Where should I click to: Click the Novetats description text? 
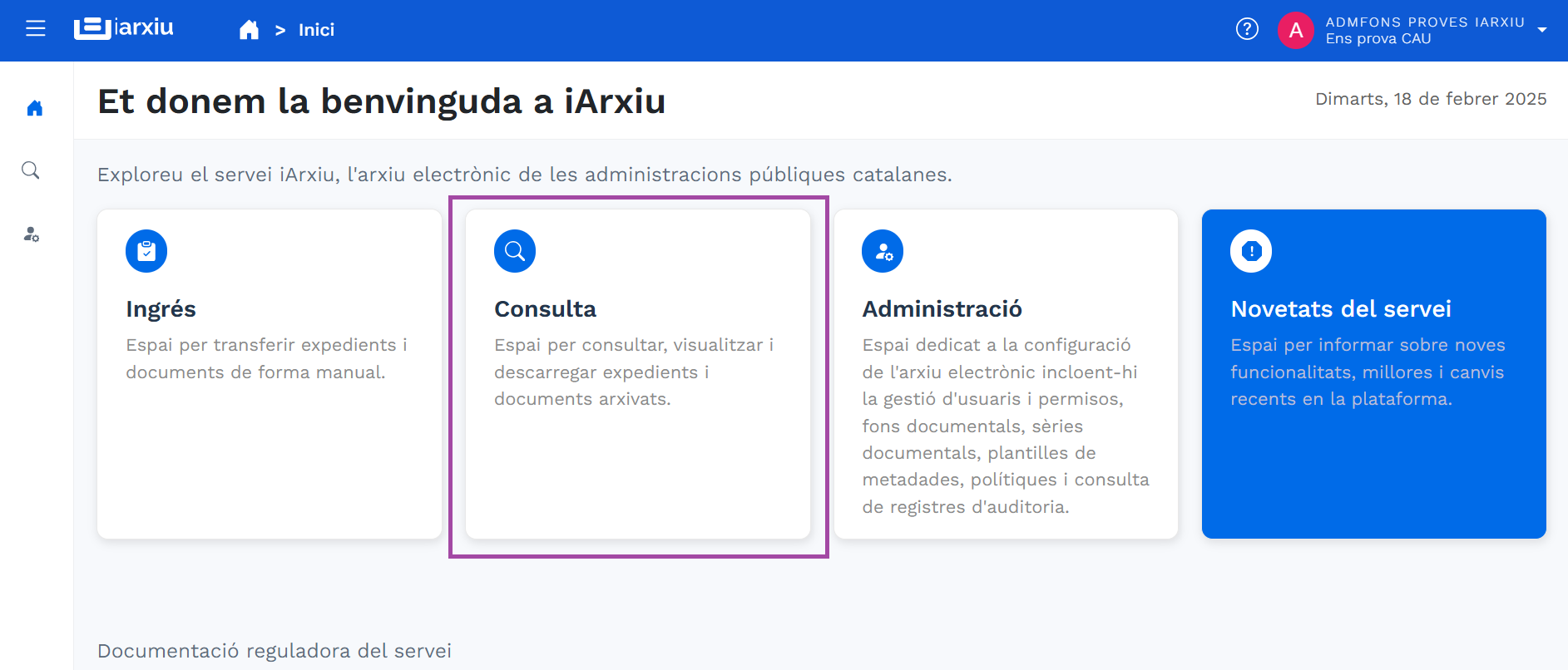(1368, 372)
